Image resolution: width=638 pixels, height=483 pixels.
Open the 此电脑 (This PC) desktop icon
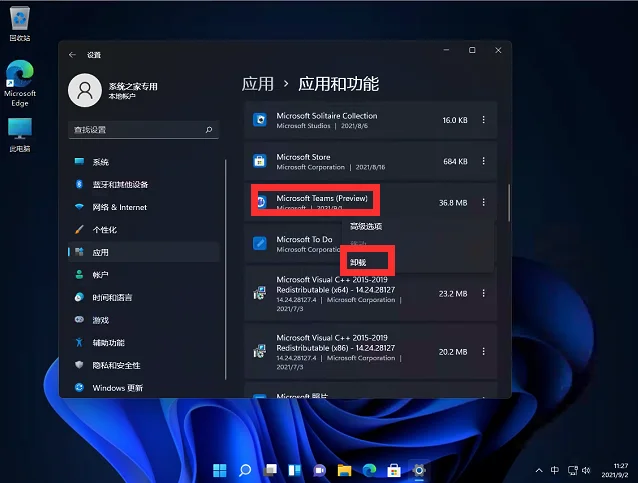pyautogui.click(x=20, y=135)
